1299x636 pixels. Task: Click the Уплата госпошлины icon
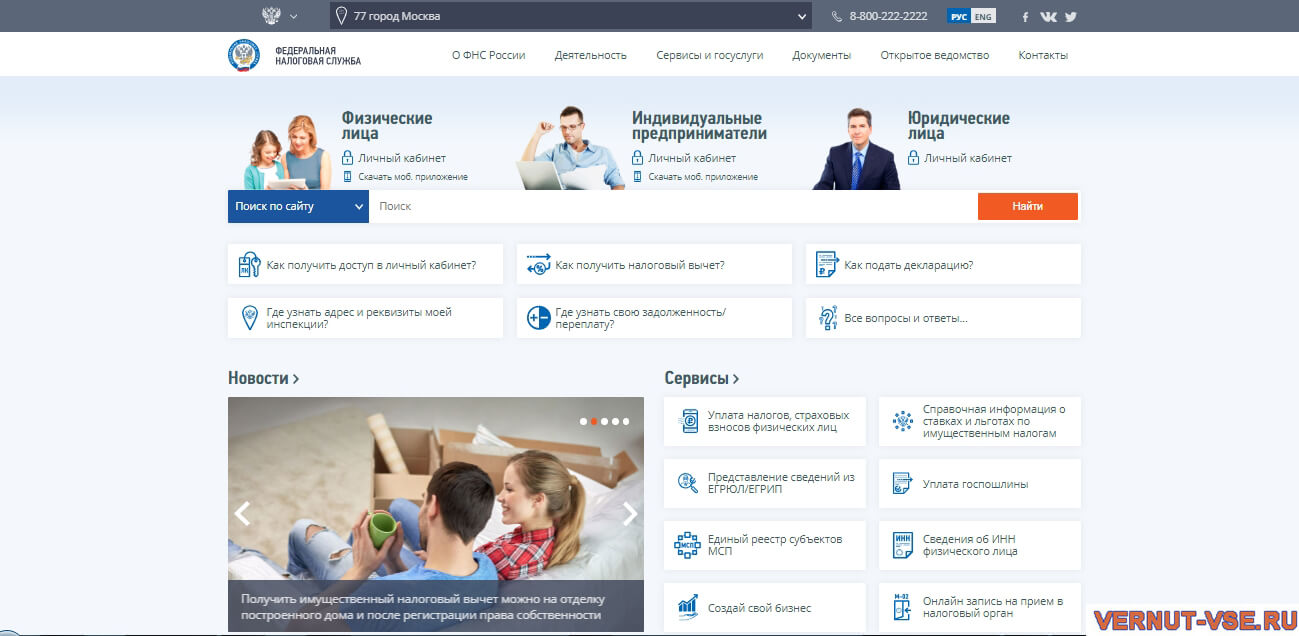click(x=902, y=484)
